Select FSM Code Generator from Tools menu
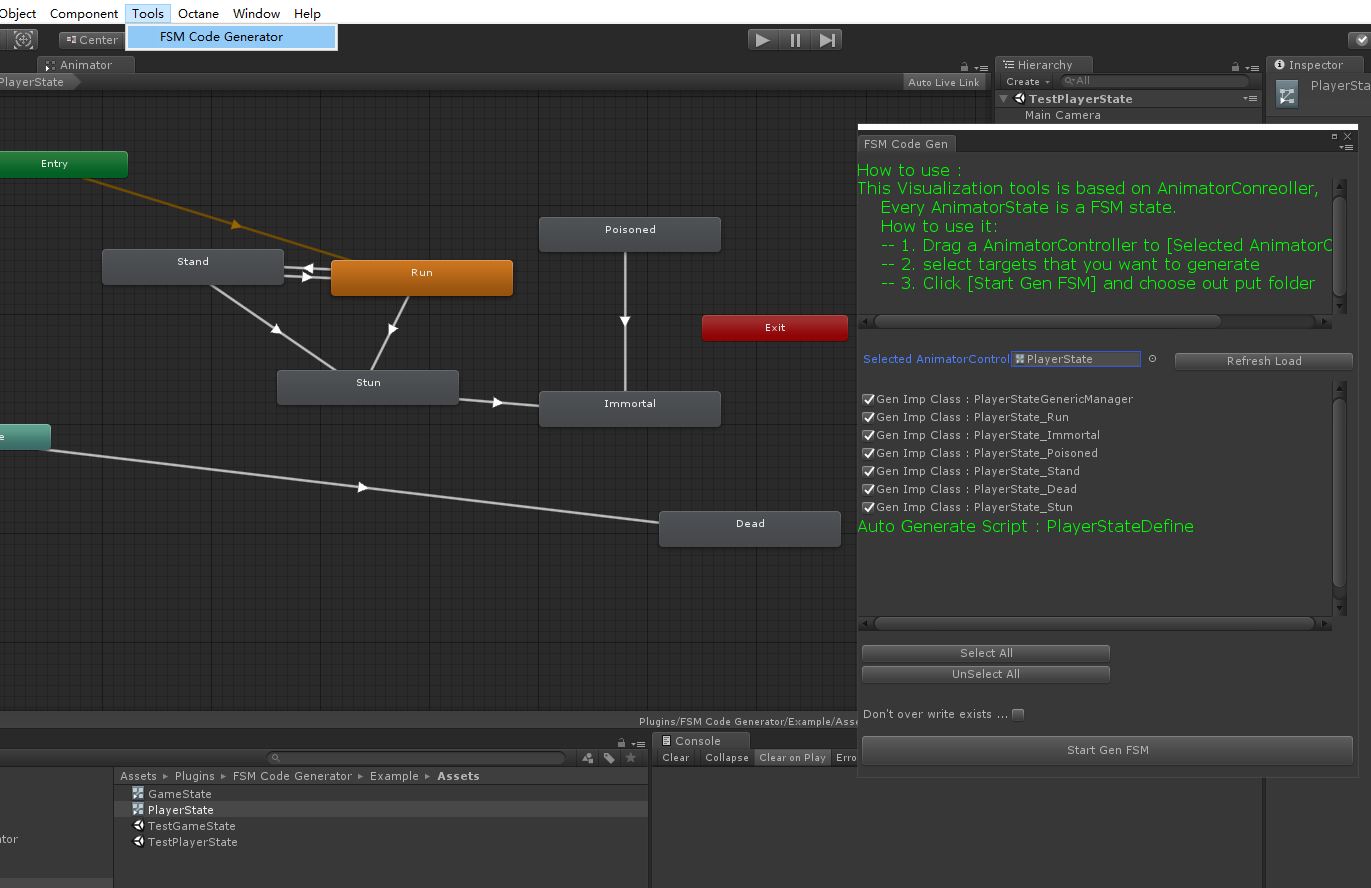 coord(221,37)
